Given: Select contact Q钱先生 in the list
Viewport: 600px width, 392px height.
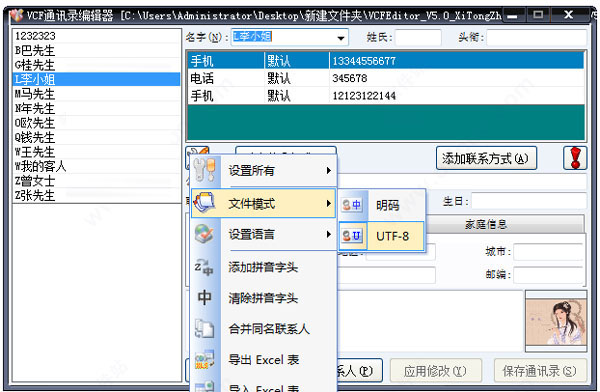Looking at the screenshot, I should click(96, 137).
